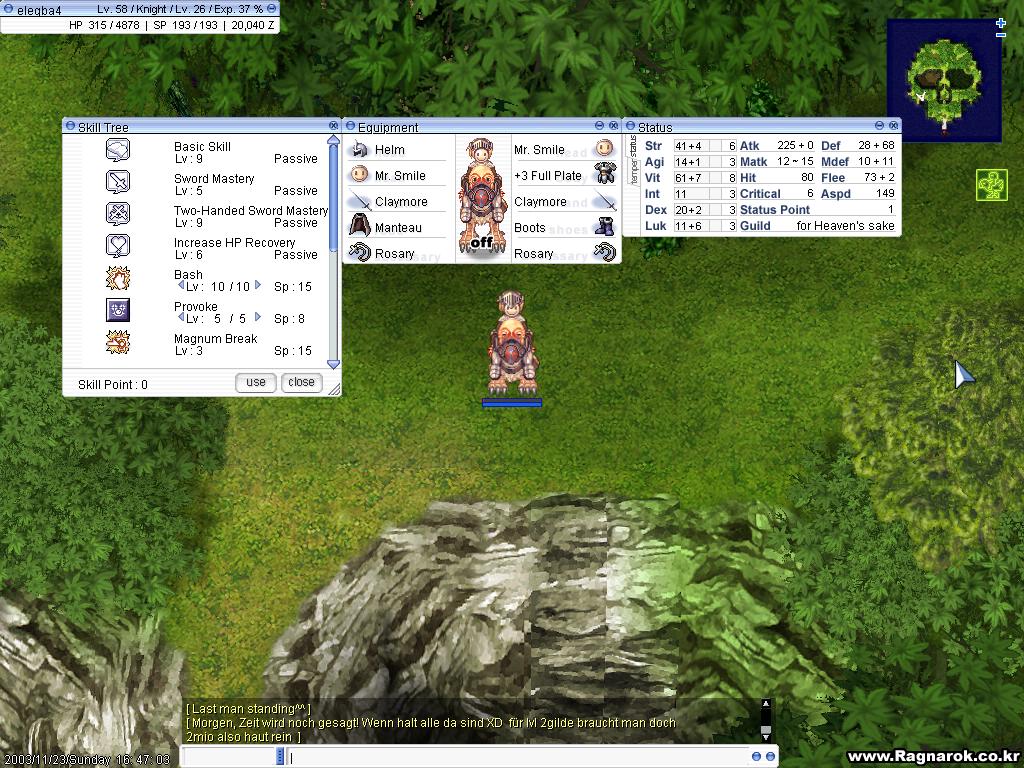
Task: Click the Manteau garment icon
Action: [x=359, y=226]
